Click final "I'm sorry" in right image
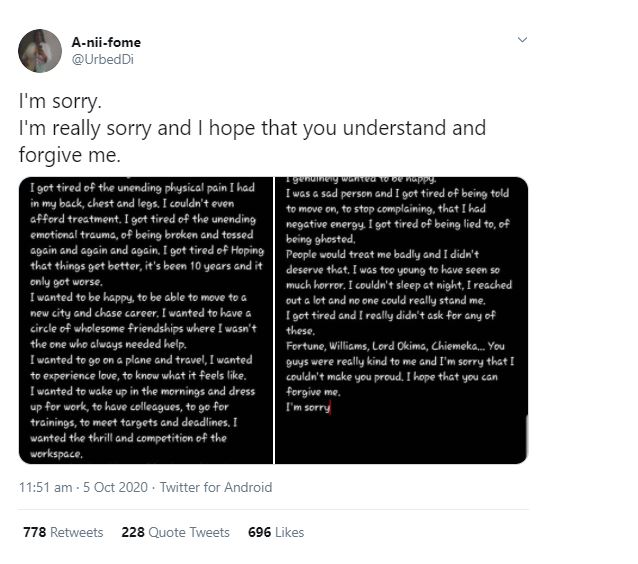Screen dimensions: 638x564 [307, 408]
